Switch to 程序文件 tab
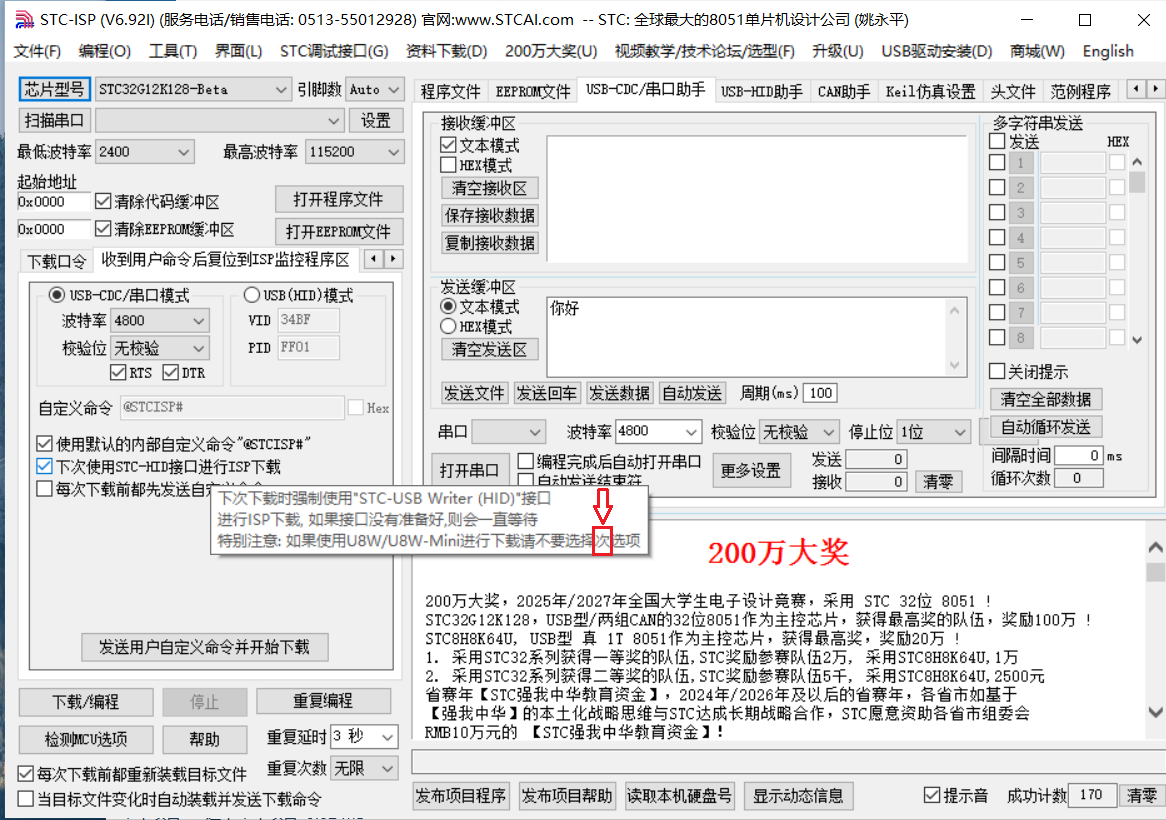 click(451, 91)
